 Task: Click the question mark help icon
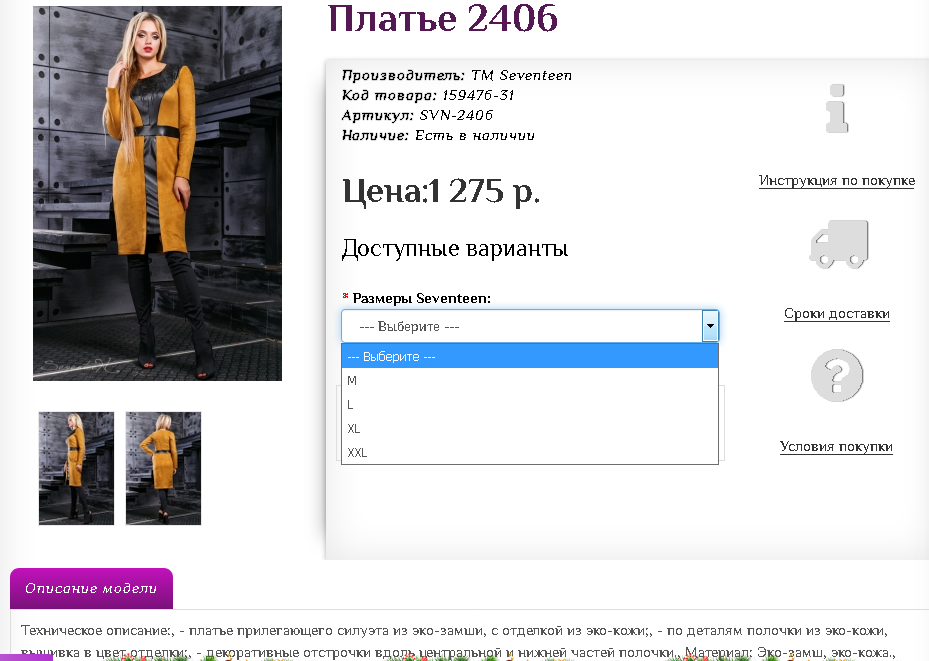(x=837, y=376)
